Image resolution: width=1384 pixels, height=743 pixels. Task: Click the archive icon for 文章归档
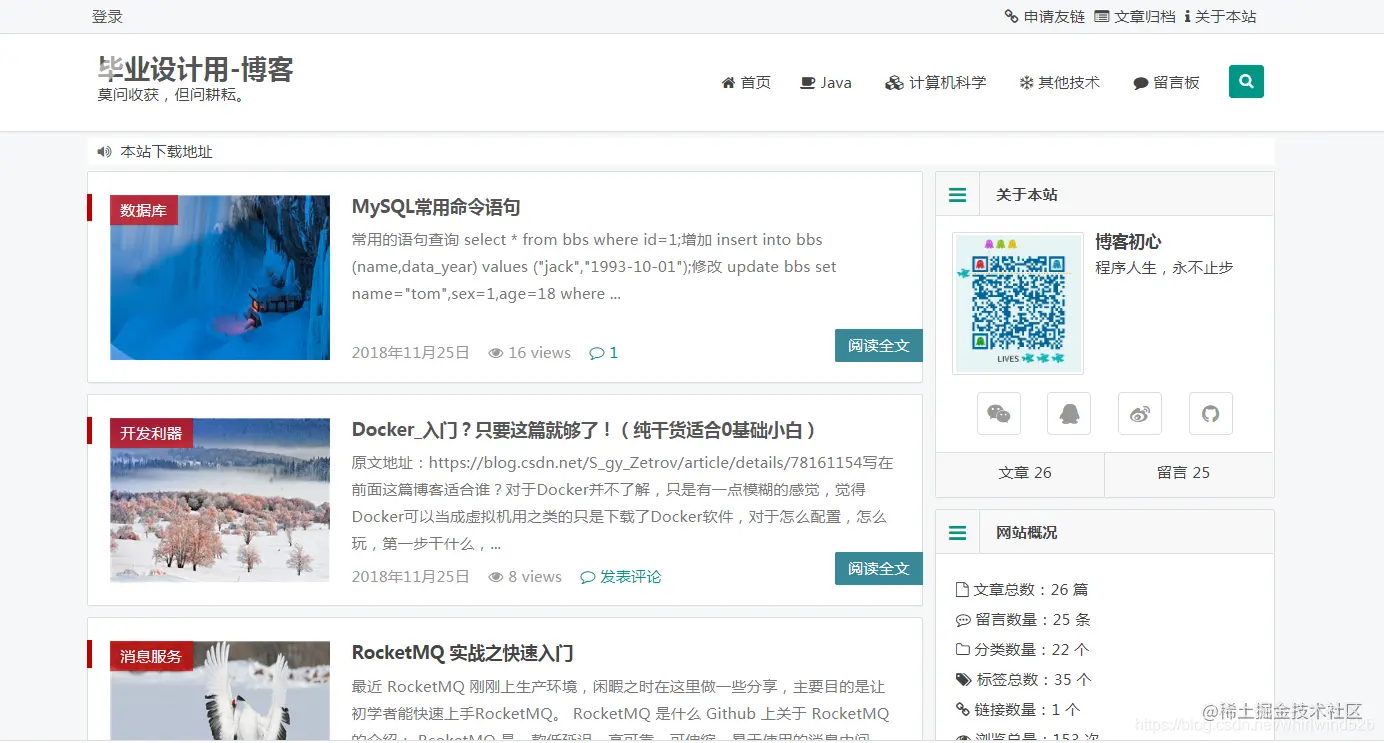[x=1102, y=17]
